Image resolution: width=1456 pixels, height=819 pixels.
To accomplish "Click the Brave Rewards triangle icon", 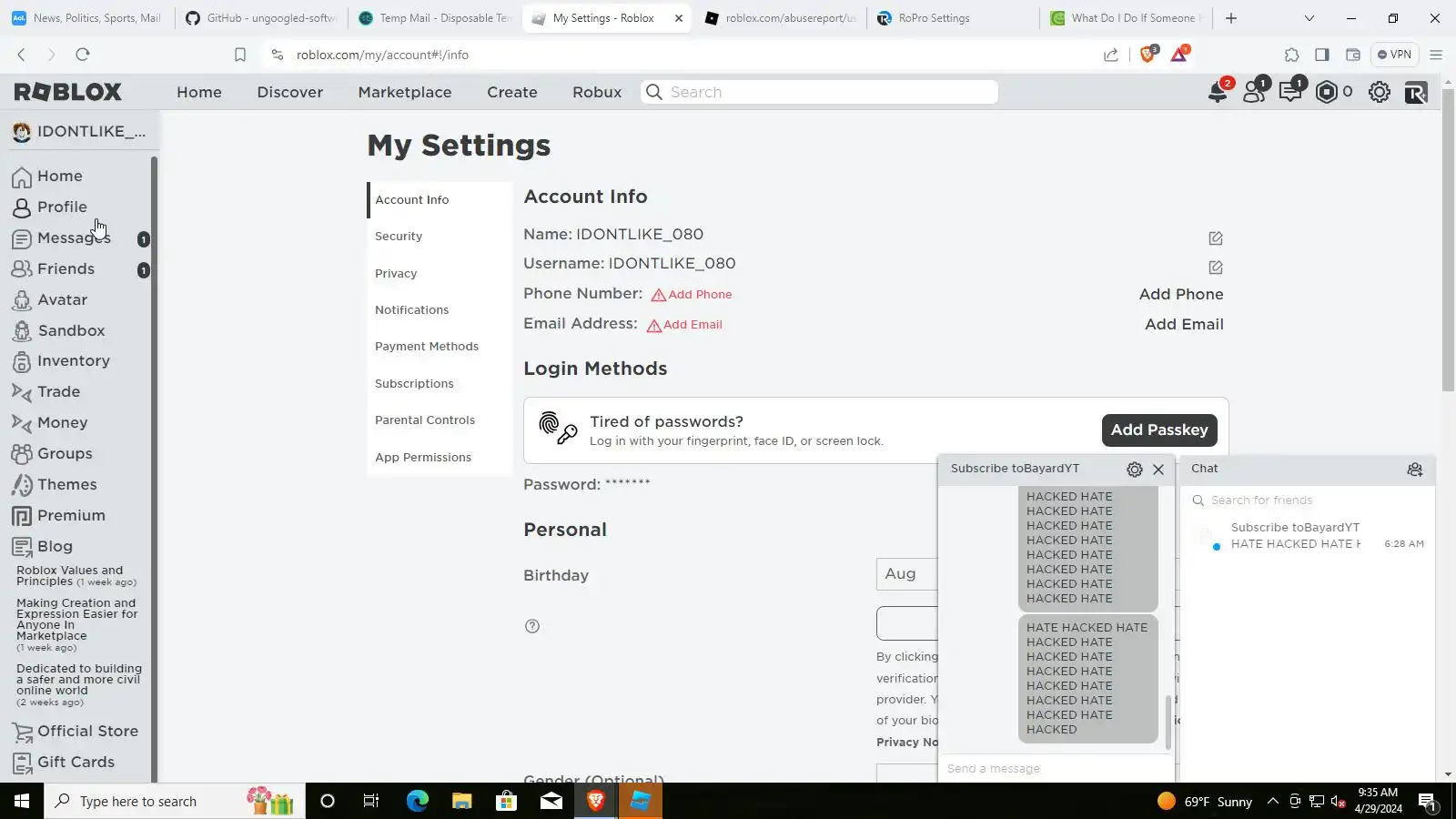I will point(1179,55).
